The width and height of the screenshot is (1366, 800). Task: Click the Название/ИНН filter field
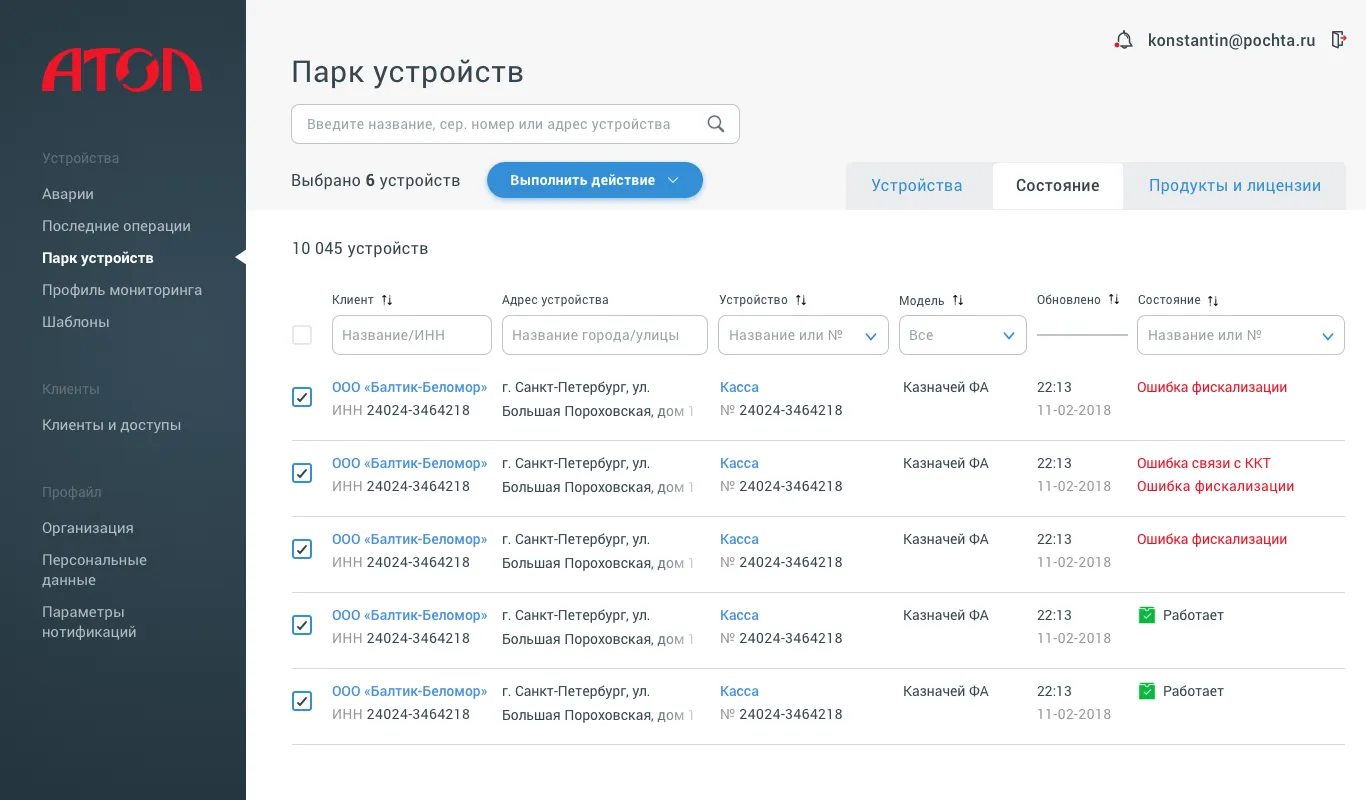coord(412,335)
